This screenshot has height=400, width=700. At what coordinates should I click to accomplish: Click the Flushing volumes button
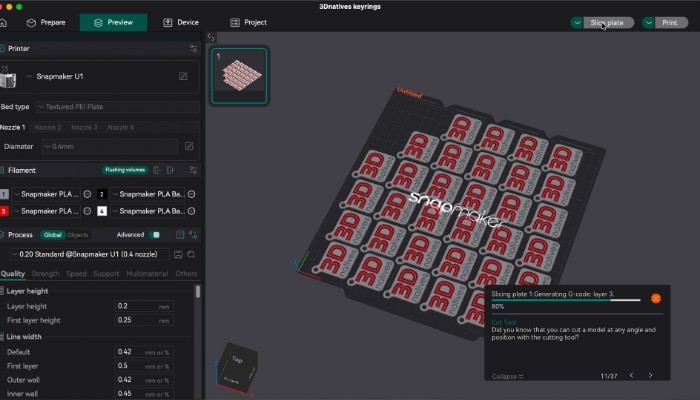click(127, 170)
